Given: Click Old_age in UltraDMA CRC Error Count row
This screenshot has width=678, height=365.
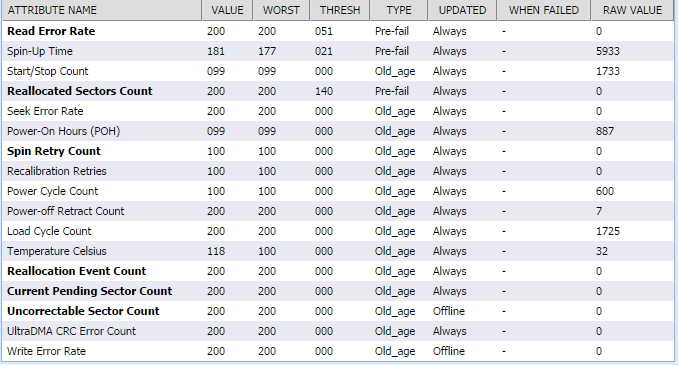Looking at the screenshot, I should pos(395,331).
